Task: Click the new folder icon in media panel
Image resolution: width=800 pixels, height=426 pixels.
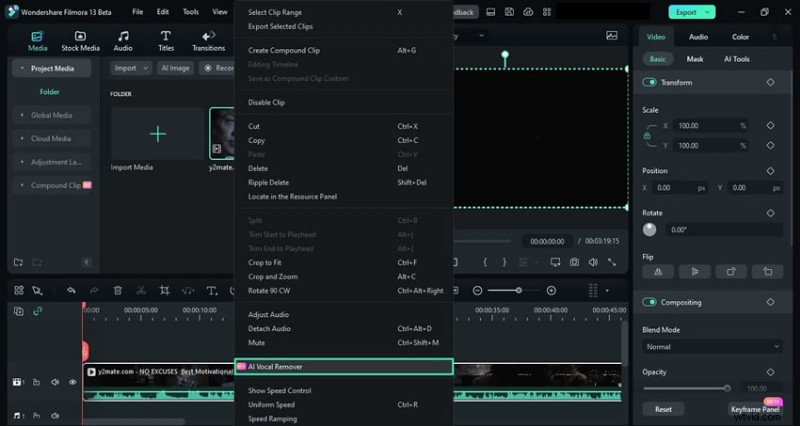Action: [x=18, y=262]
